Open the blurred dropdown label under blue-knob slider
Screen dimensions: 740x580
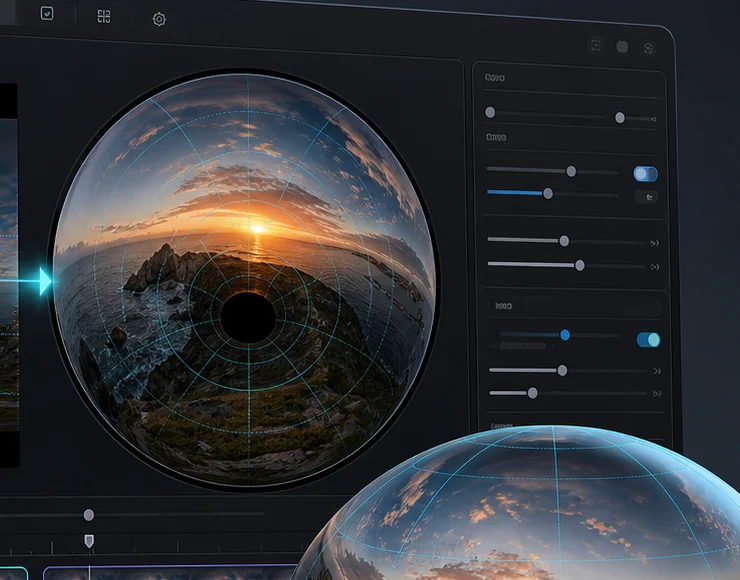pyautogui.click(x=524, y=346)
